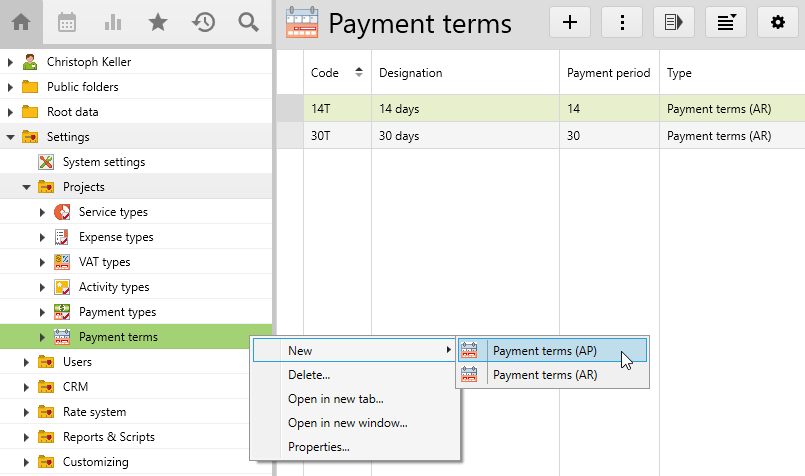
Task: Choose Payment terms (AP) from submenu
Action: point(544,351)
